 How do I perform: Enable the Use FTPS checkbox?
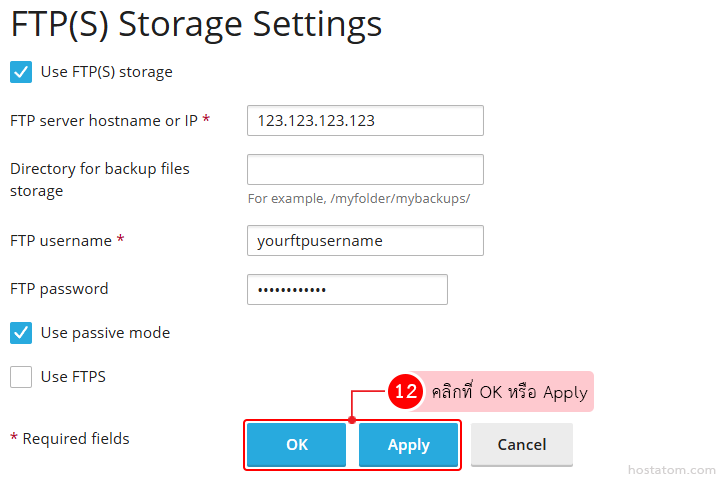point(21,377)
